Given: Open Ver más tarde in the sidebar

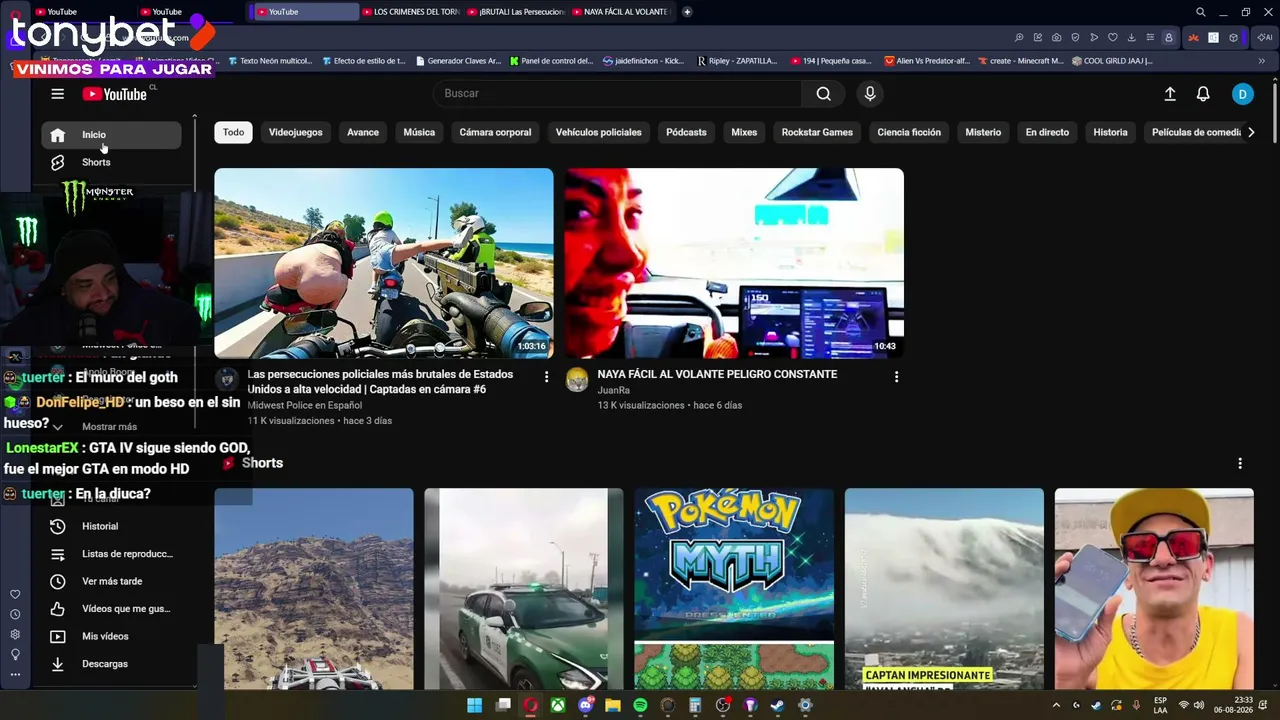Looking at the screenshot, I should (x=111, y=581).
